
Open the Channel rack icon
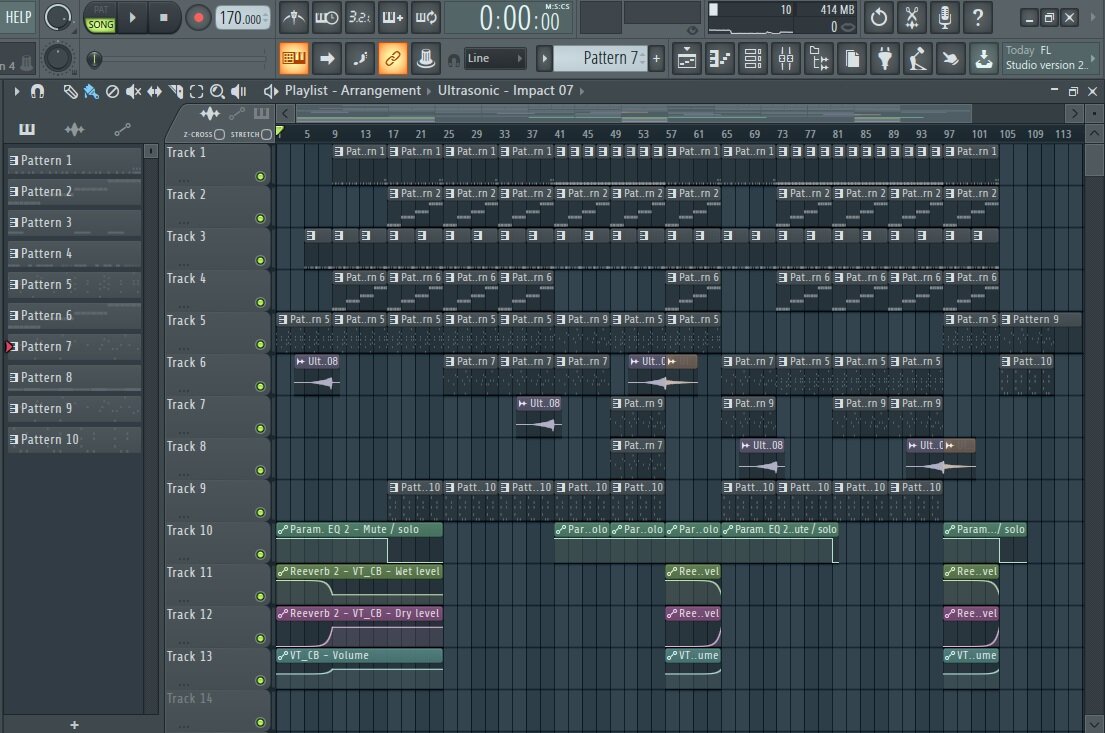point(753,59)
